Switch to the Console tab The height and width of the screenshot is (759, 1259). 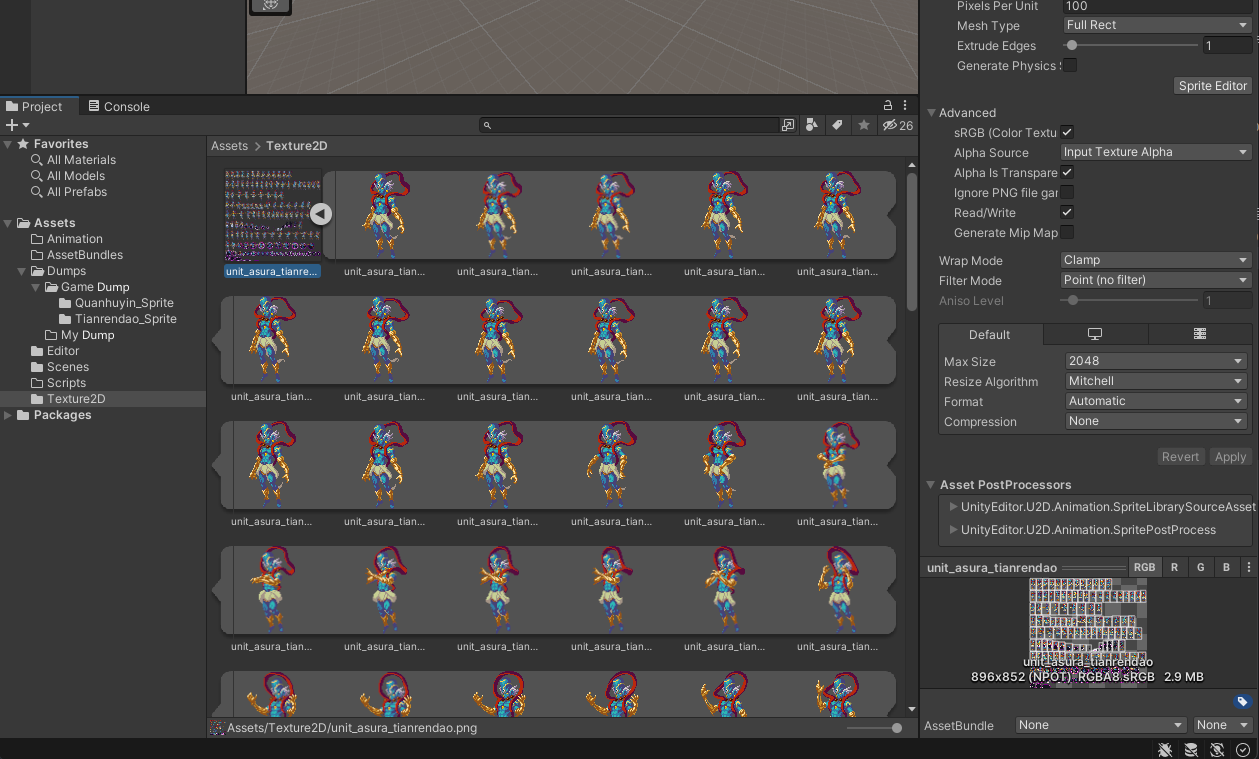[119, 106]
